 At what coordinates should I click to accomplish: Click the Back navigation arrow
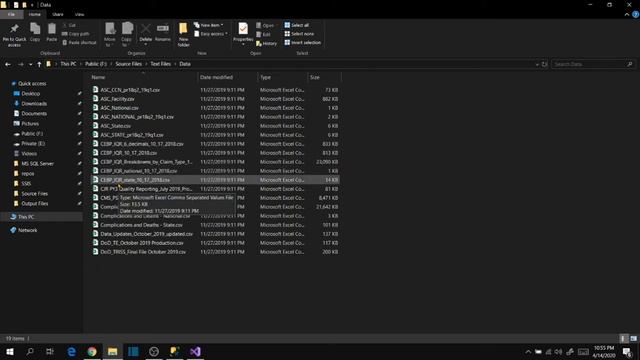point(8,64)
